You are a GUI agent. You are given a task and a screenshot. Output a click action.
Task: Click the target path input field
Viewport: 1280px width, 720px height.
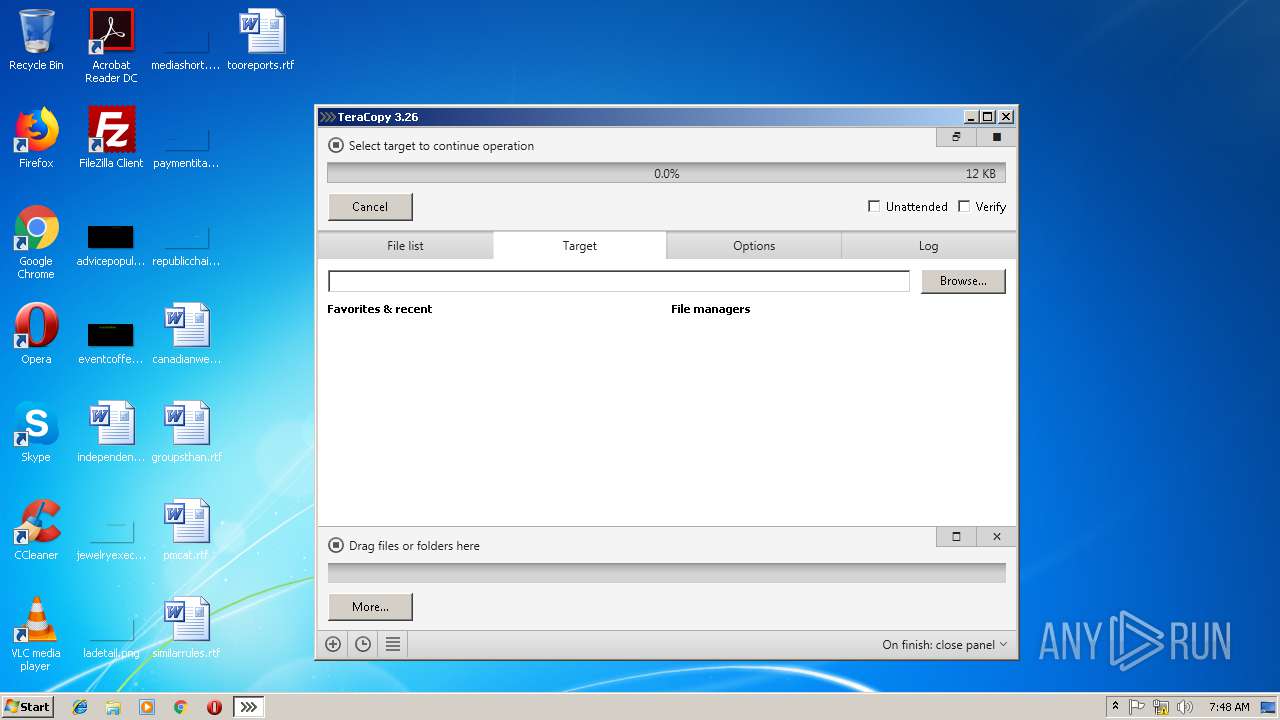coord(619,281)
